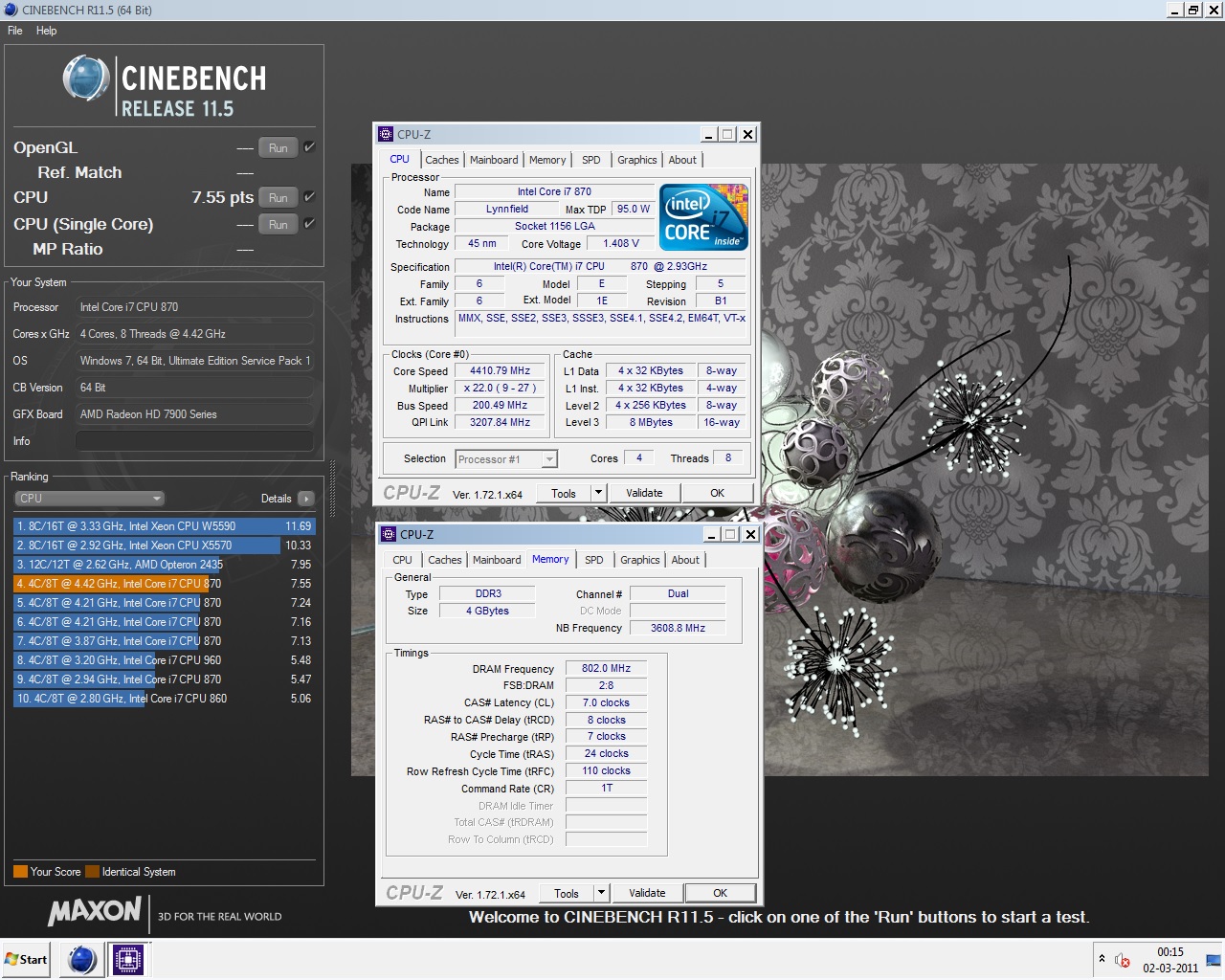This screenshot has height=980, width=1225.
Task: Click Validate in lower CPU-Z window
Action: click(647, 893)
